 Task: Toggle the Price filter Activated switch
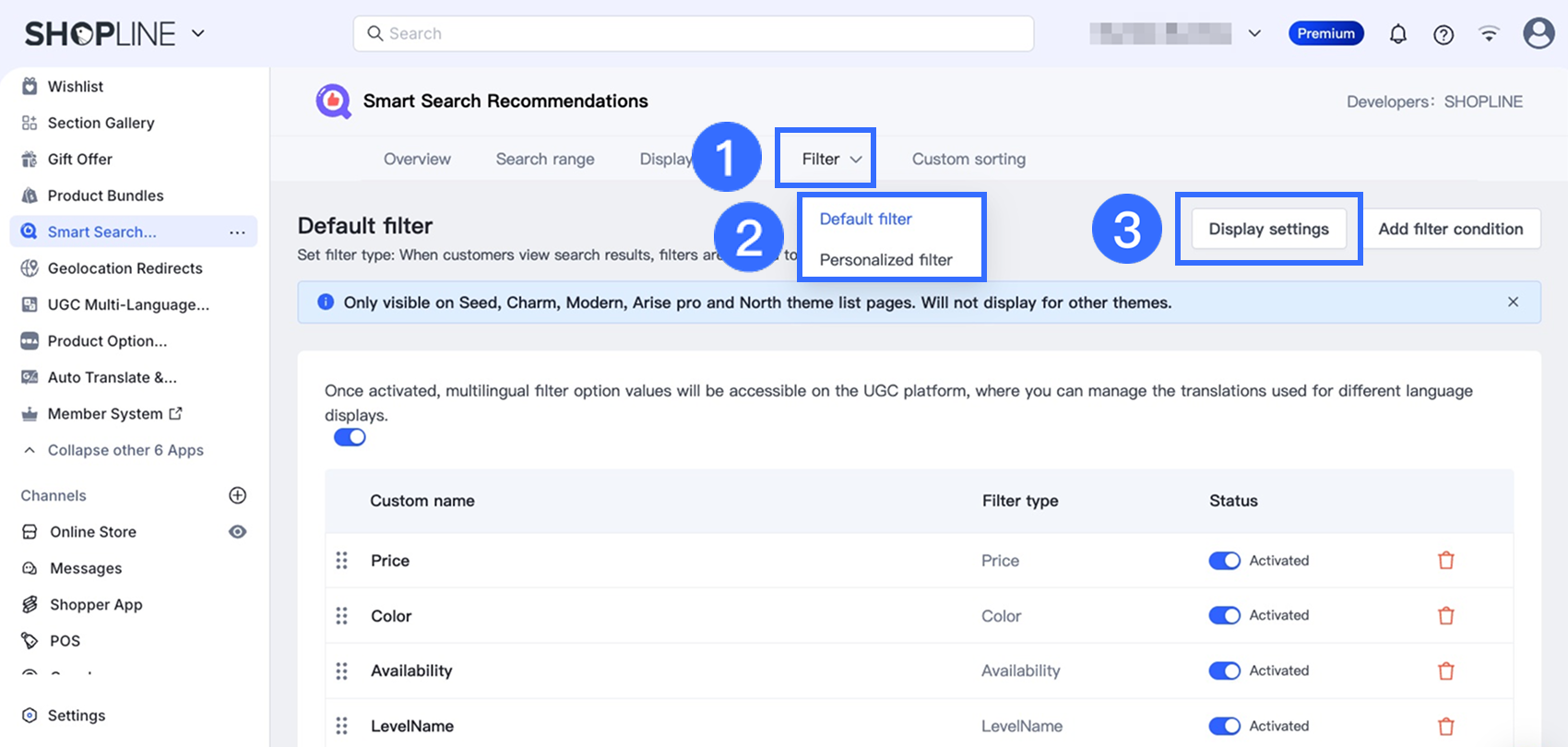click(x=1225, y=561)
